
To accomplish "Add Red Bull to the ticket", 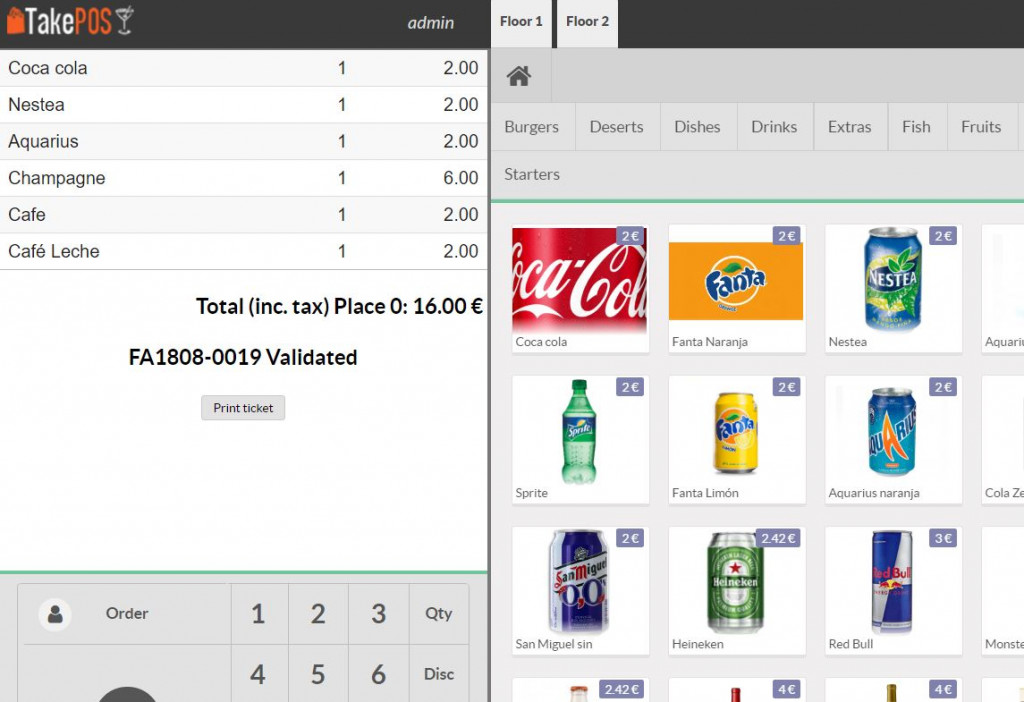I will pyautogui.click(x=893, y=590).
